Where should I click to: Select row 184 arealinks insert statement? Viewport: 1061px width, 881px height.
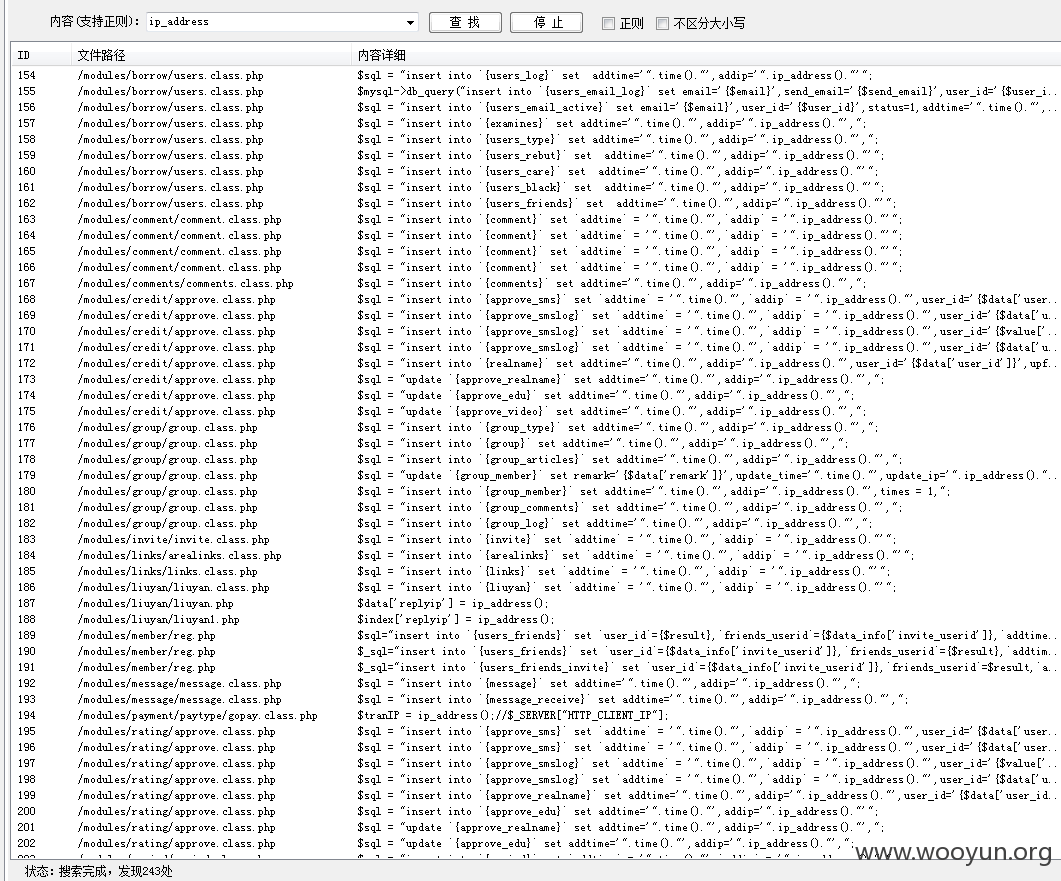635,556
